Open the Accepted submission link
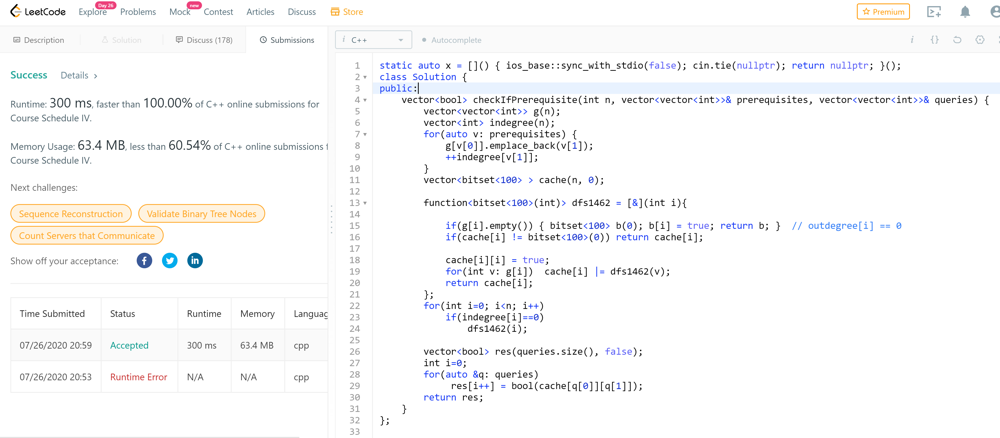This screenshot has height=438, width=1000. pos(129,345)
